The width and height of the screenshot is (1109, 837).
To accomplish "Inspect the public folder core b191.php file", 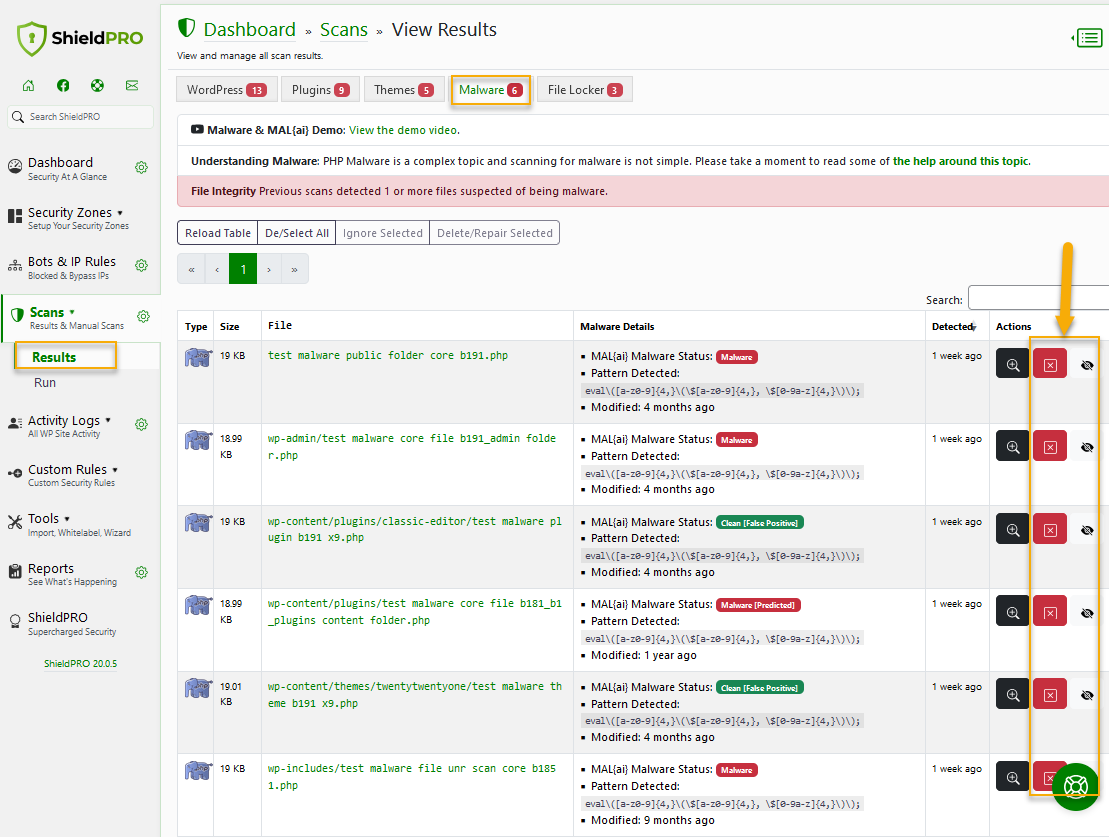I will pyautogui.click(x=1012, y=364).
